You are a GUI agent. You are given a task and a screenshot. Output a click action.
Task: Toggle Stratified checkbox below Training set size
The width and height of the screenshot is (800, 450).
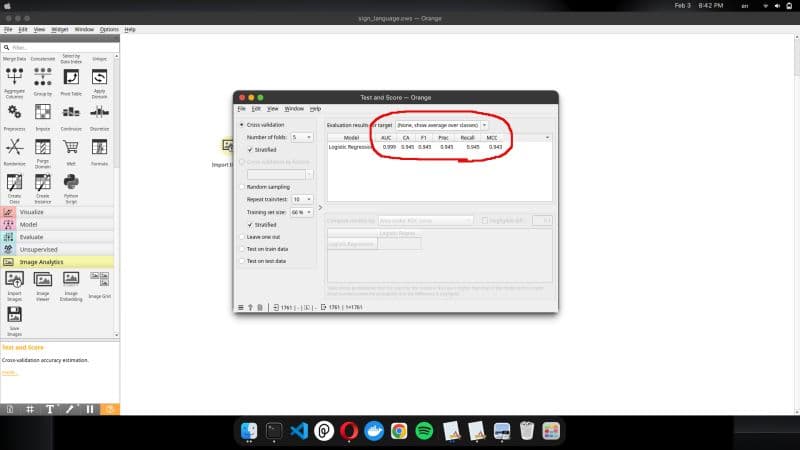pos(250,225)
